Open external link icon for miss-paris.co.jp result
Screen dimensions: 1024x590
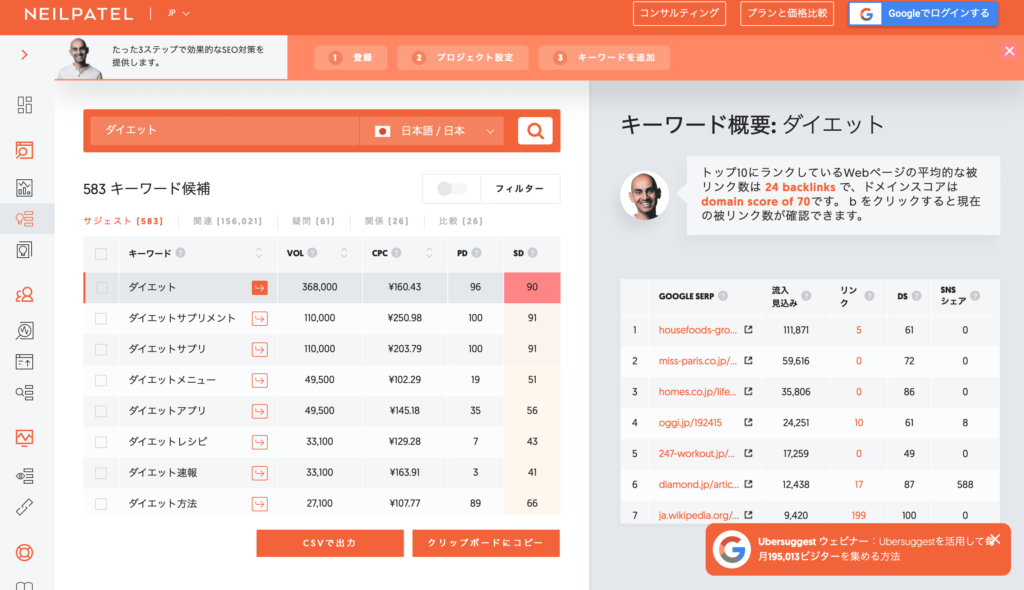click(x=748, y=361)
